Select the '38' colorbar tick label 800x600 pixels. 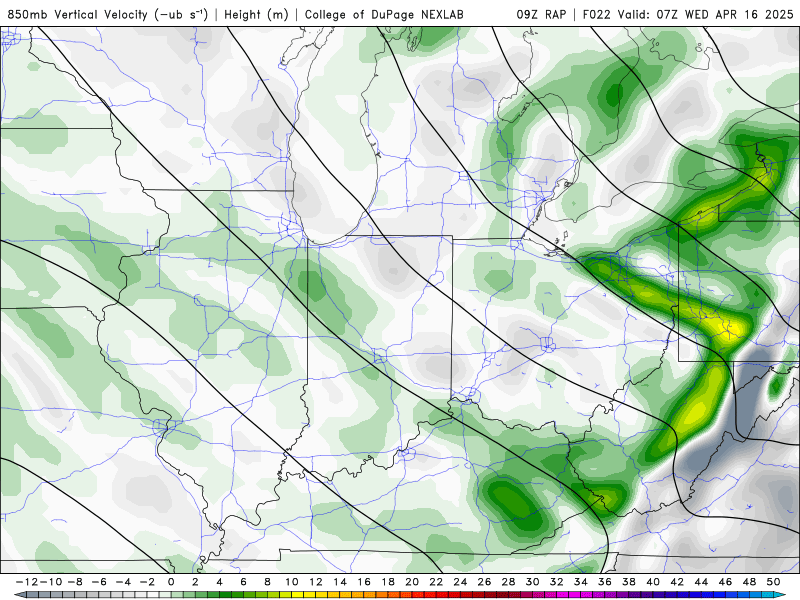coord(629,582)
